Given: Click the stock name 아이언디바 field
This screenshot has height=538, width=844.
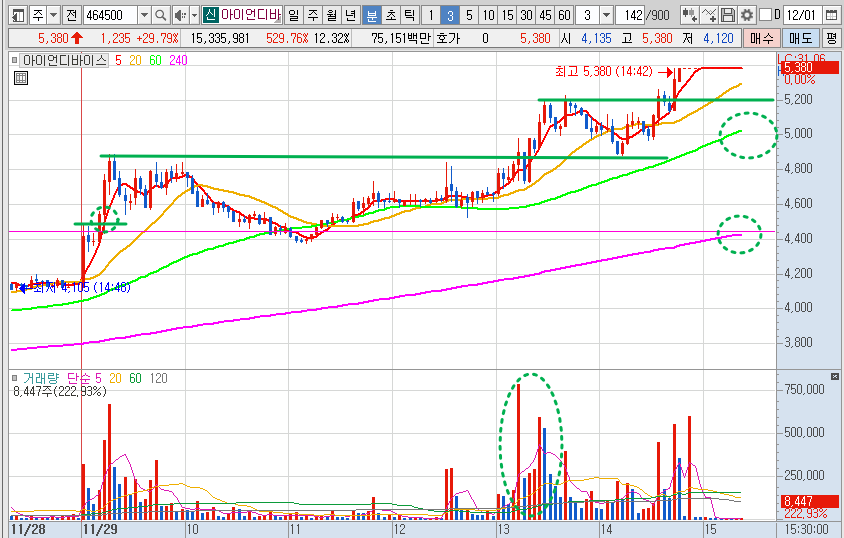Looking at the screenshot, I should coord(250,15).
